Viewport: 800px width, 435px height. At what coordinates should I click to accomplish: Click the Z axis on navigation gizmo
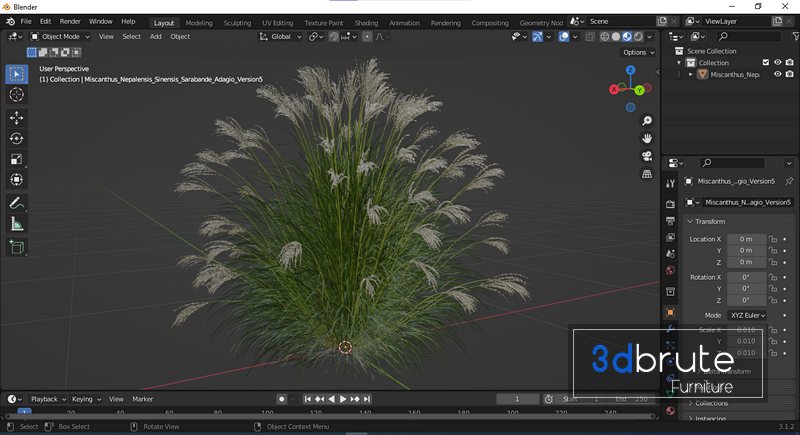[x=631, y=70]
